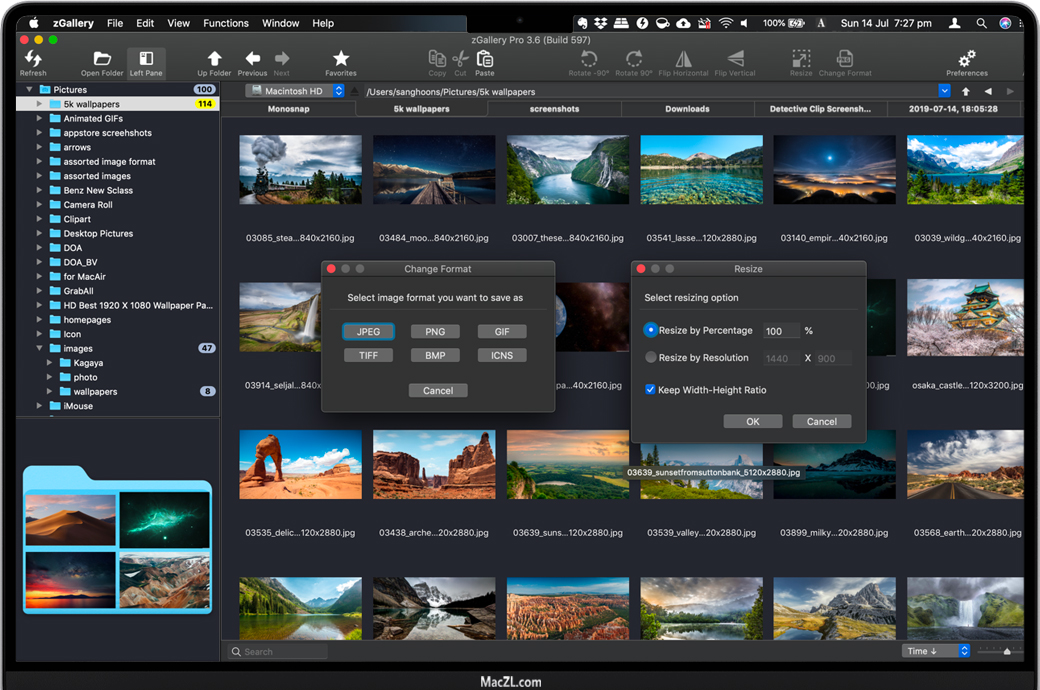Image resolution: width=1040 pixels, height=690 pixels.
Task: Open the Time sort order dropdown
Action: [936, 651]
